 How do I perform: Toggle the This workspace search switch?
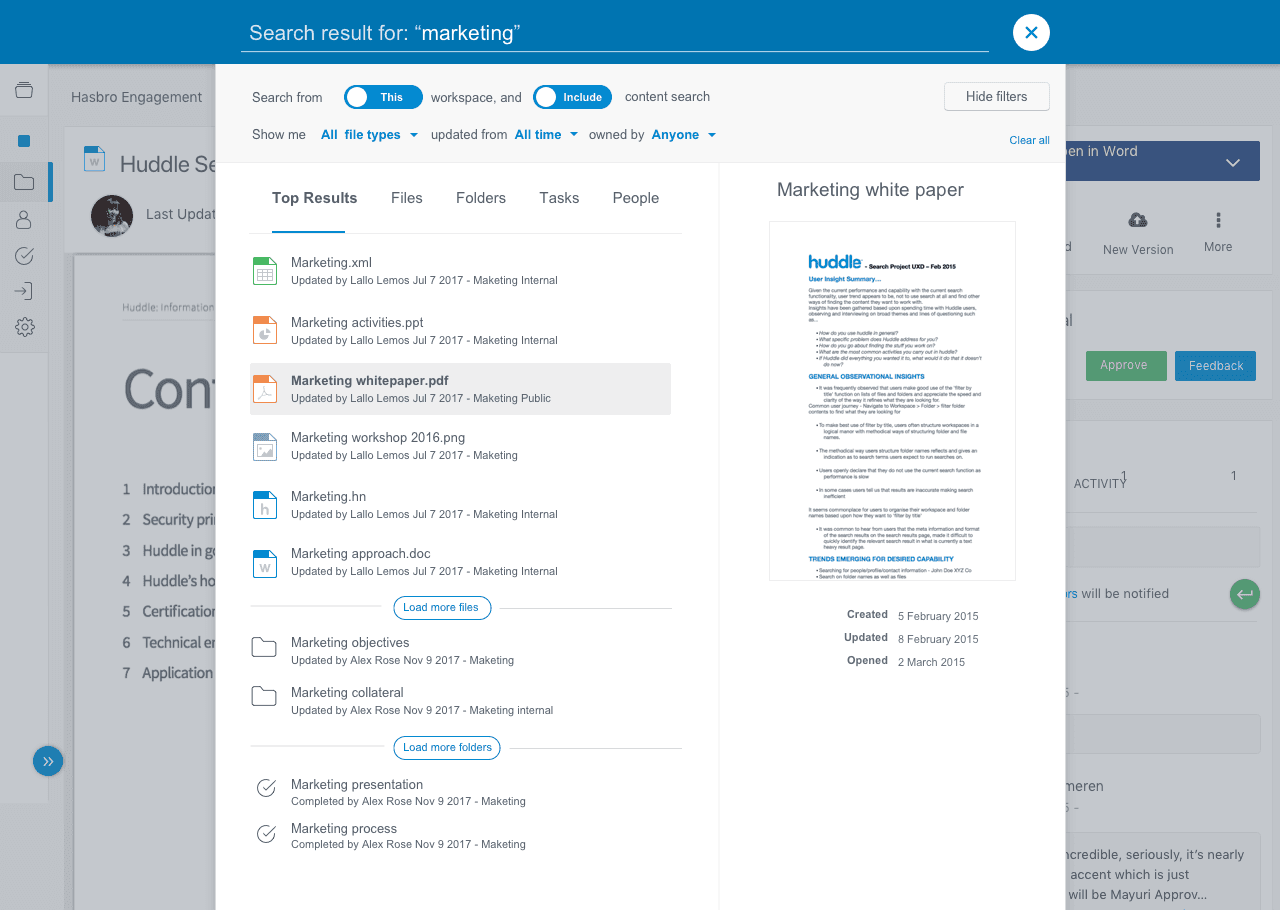(383, 97)
